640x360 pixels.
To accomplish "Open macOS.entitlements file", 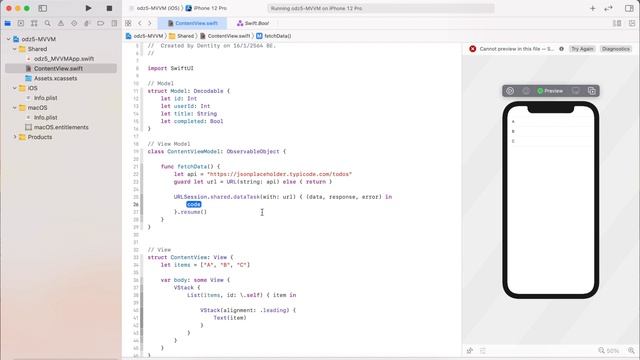I will [x=57, y=127].
